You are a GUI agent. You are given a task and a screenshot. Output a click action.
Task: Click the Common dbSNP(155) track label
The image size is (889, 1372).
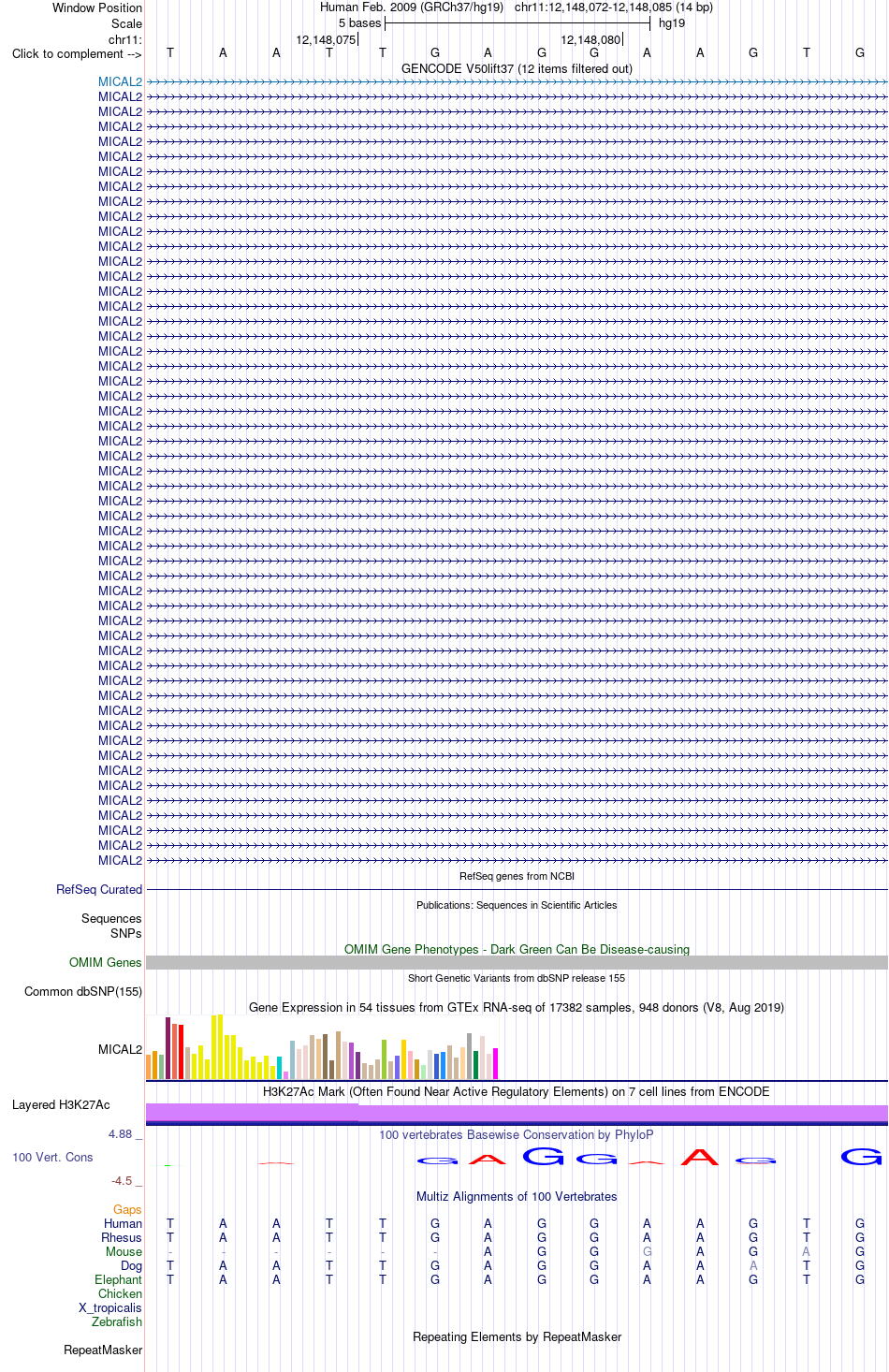pyautogui.click(x=83, y=991)
